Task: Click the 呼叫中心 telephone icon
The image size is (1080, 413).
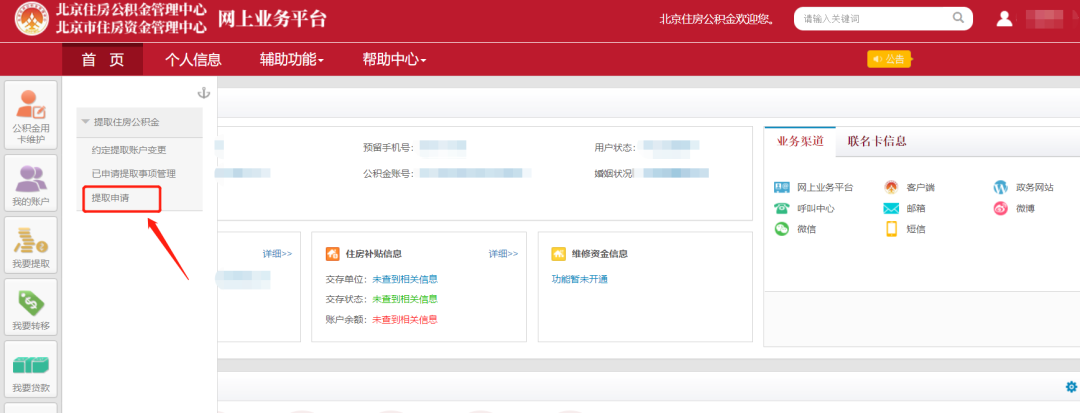Action: point(781,208)
